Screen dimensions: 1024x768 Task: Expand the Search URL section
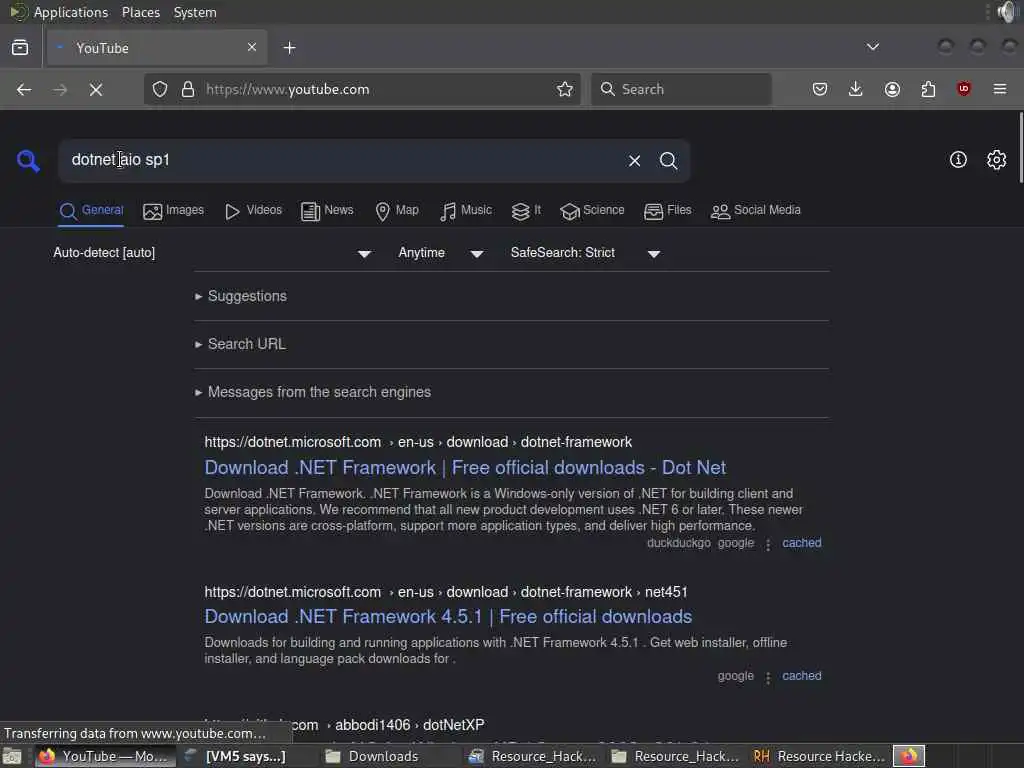pyautogui.click(x=240, y=344)
